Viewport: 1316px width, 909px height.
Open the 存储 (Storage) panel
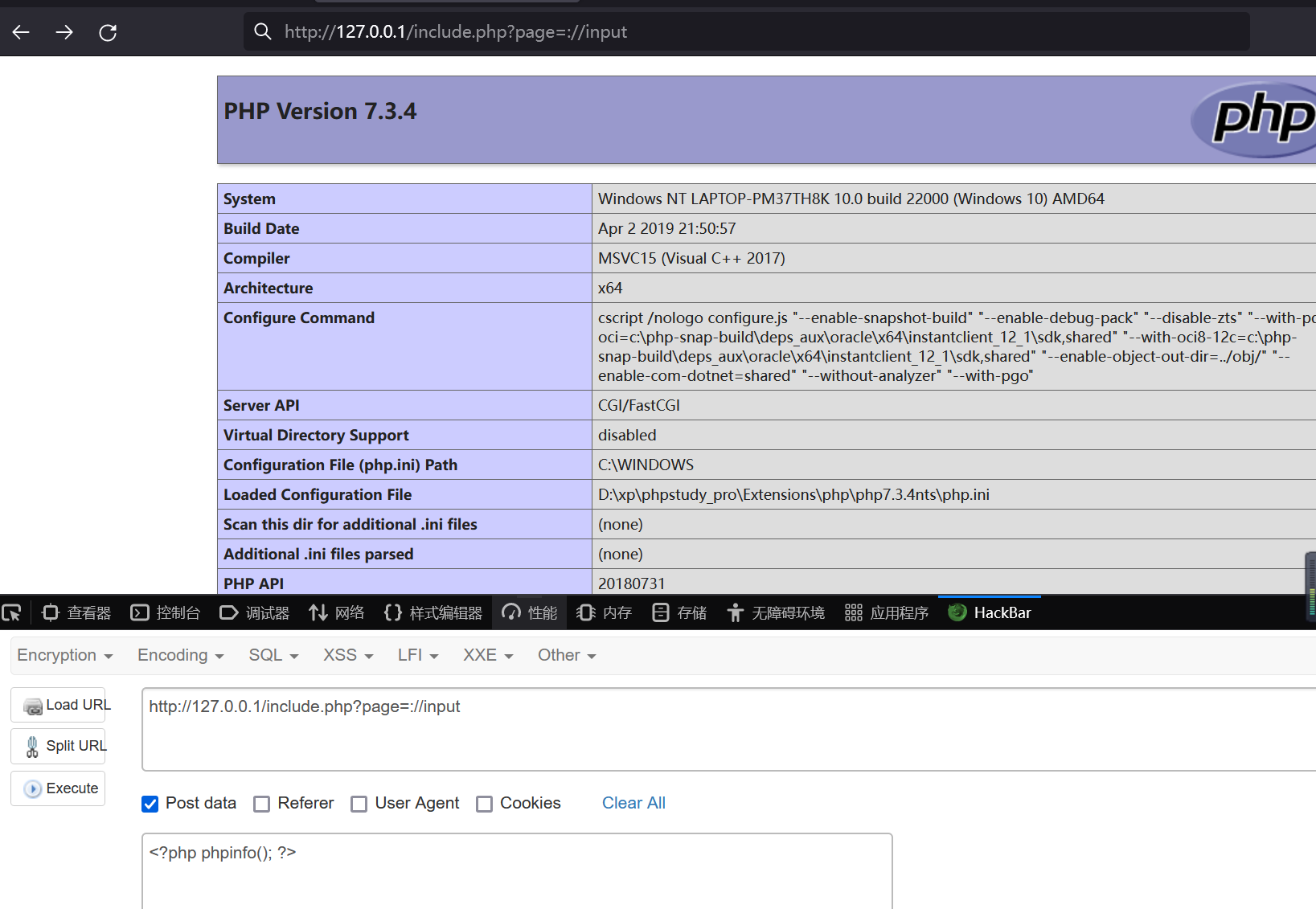click(679, 612)
